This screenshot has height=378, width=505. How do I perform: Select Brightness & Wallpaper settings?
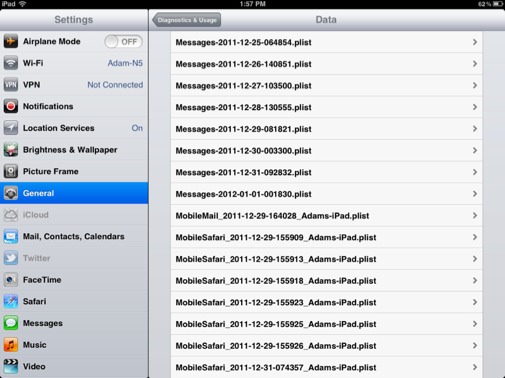(x=74, y=150)
